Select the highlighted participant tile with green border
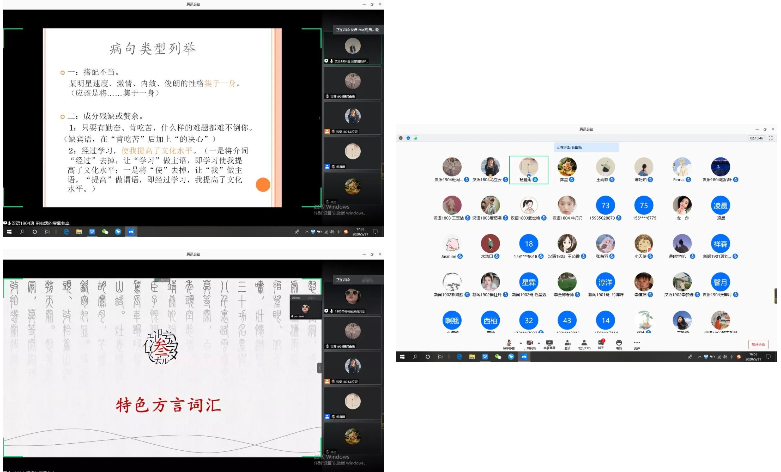 point(527,167)
